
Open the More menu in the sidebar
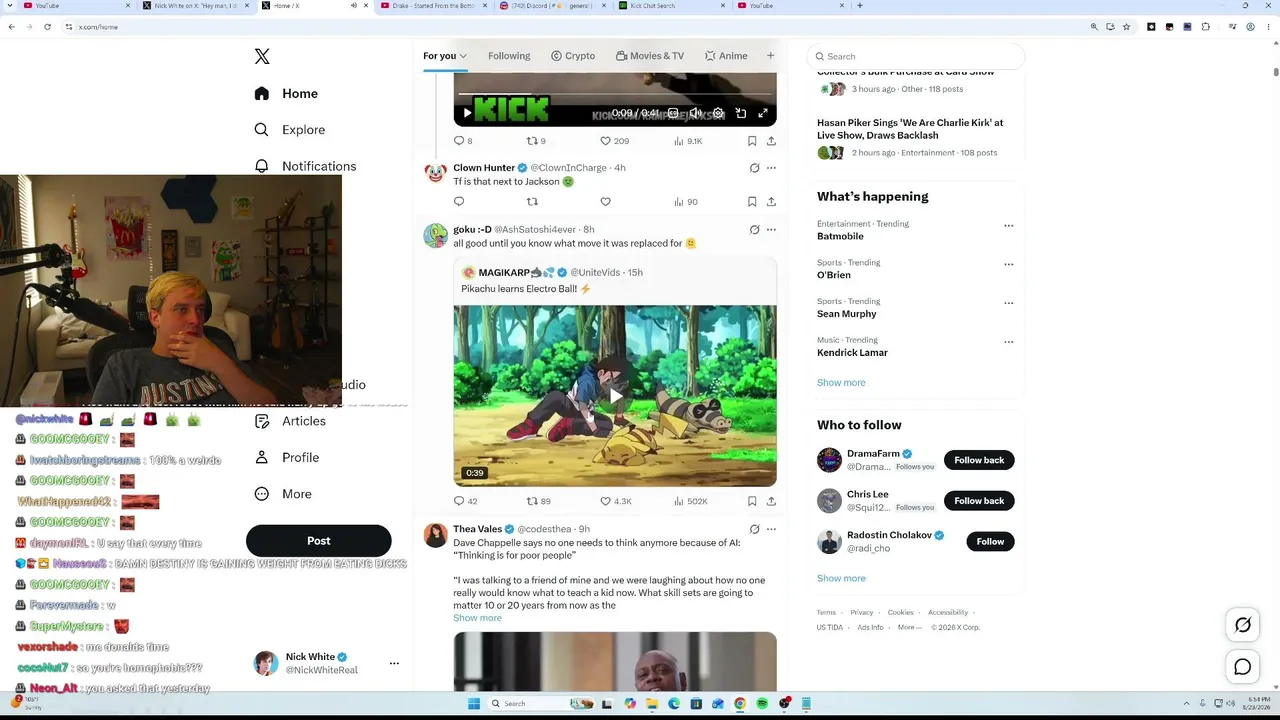283,494
